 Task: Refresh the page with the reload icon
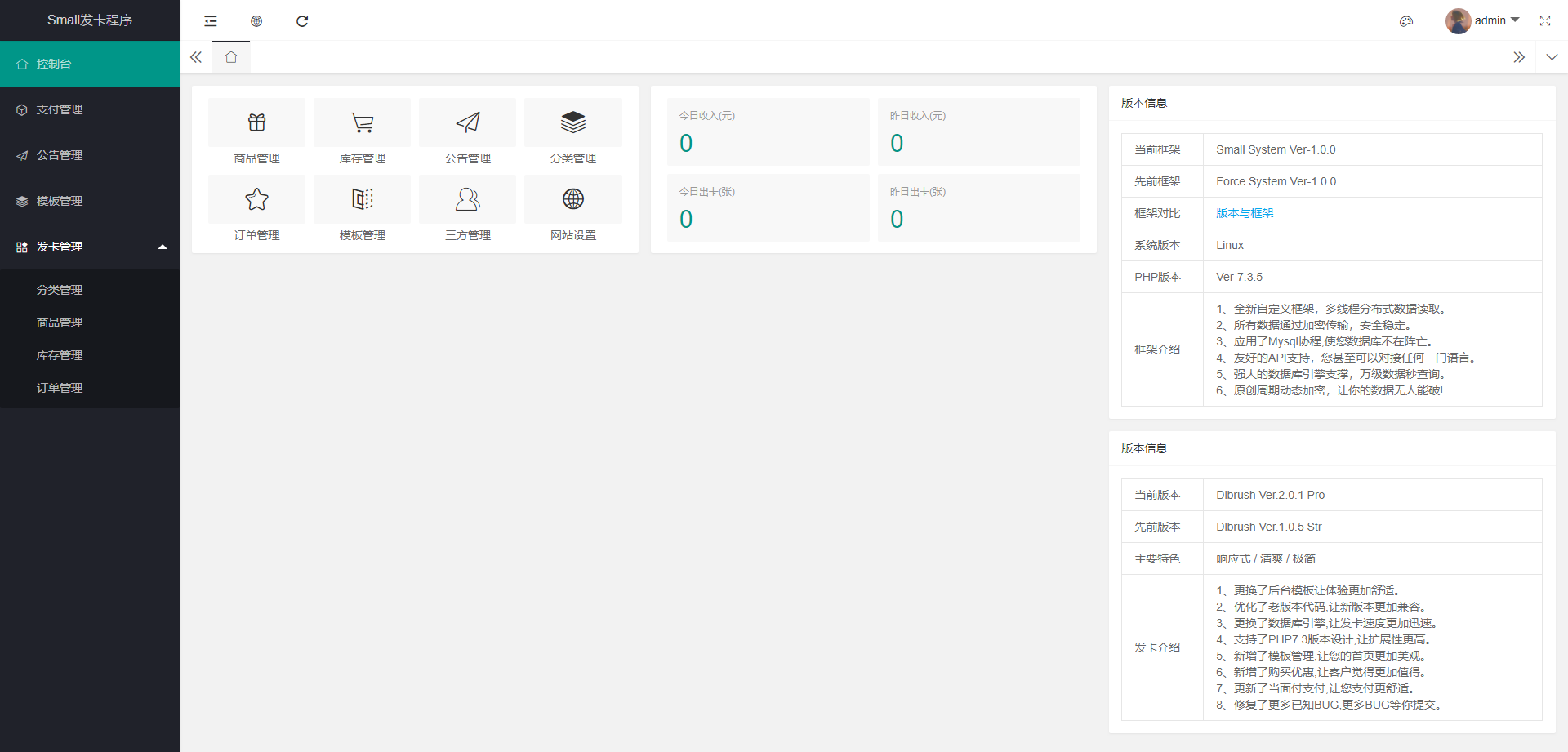302,21
